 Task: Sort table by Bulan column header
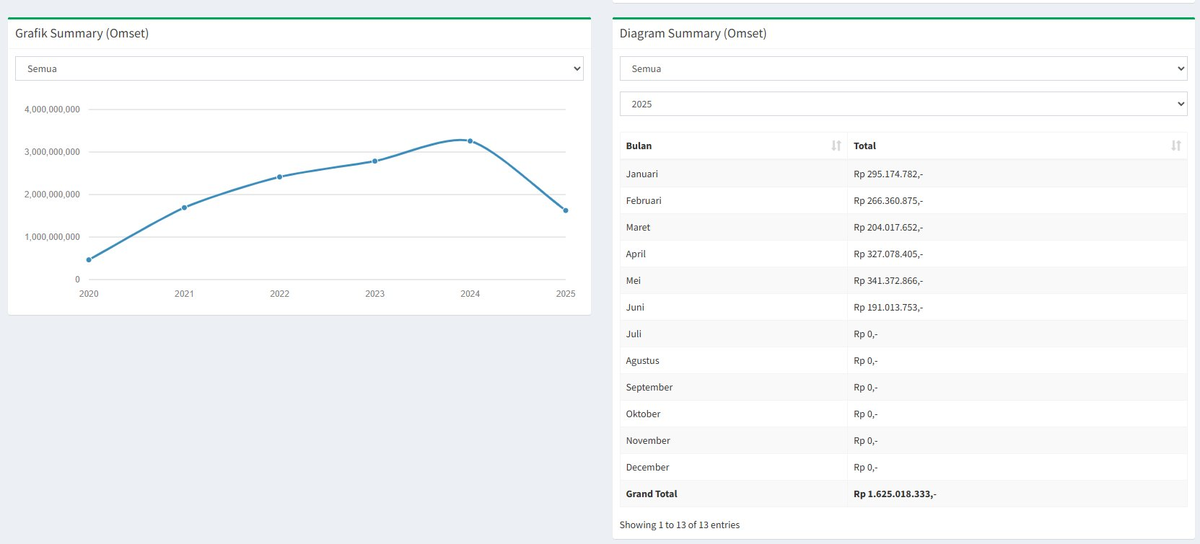pos(640,146)
